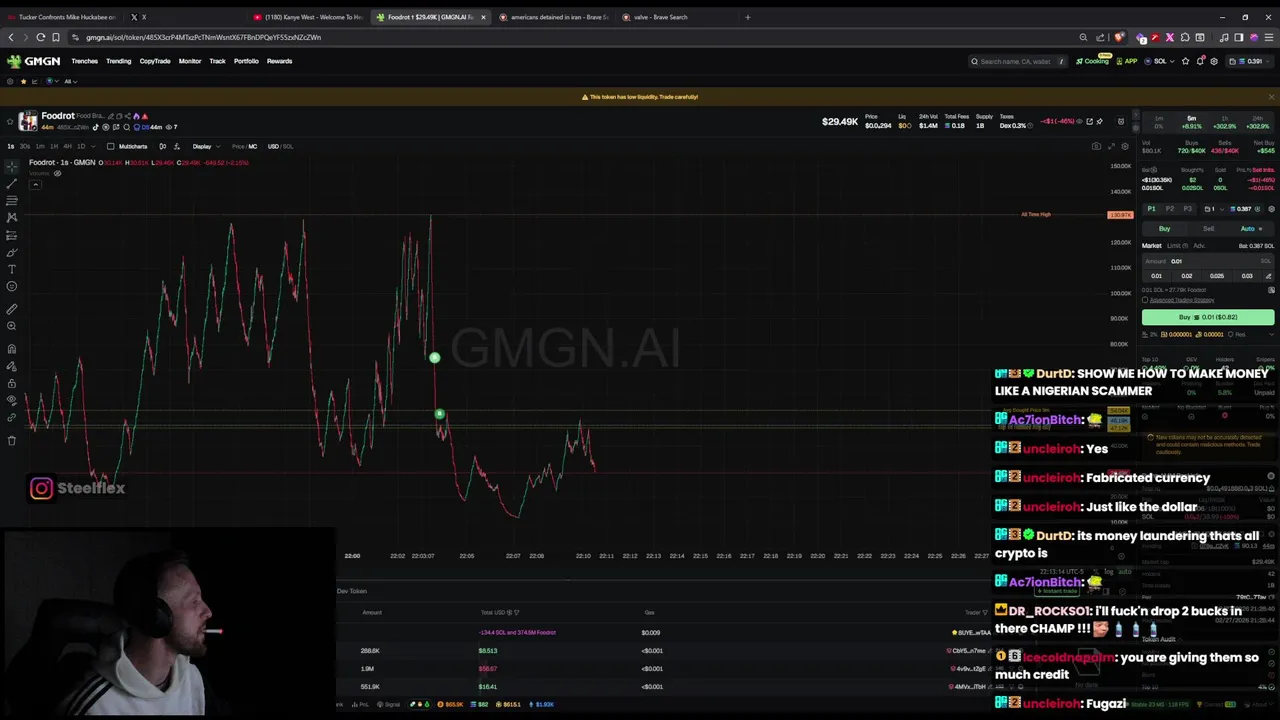The image size is (1280, 720).
Task: Take a chart screenshot with camera icon
Action: [1096, 146]
